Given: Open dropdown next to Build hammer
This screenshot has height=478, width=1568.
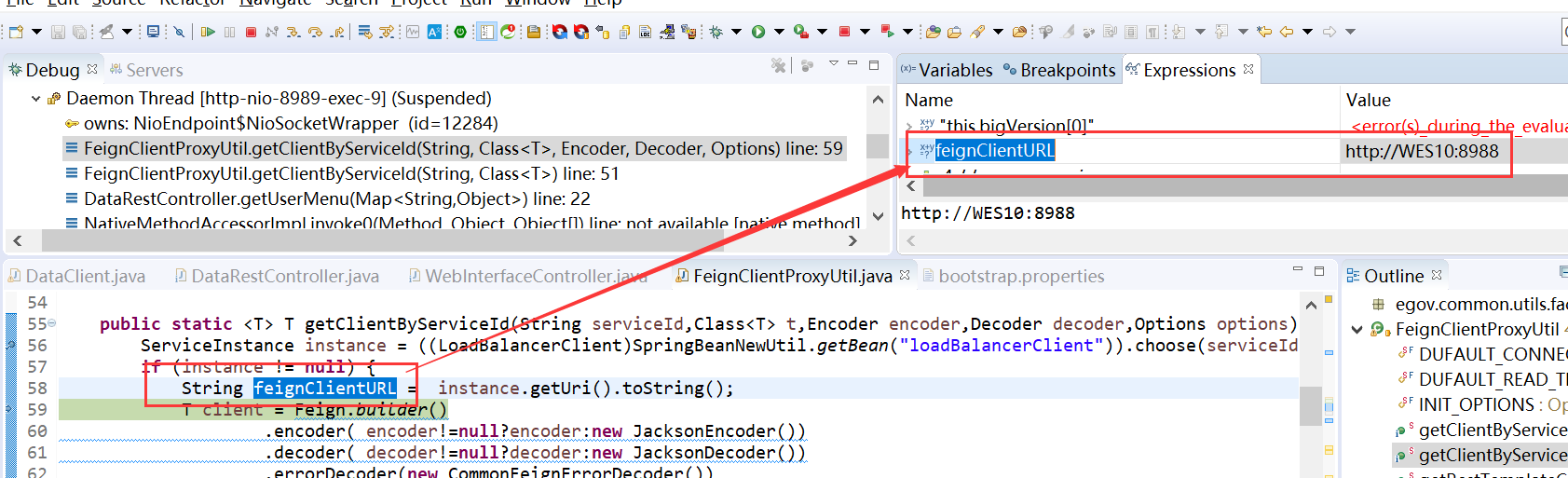Looking at the screenshot, I should [x=127, y=32].
